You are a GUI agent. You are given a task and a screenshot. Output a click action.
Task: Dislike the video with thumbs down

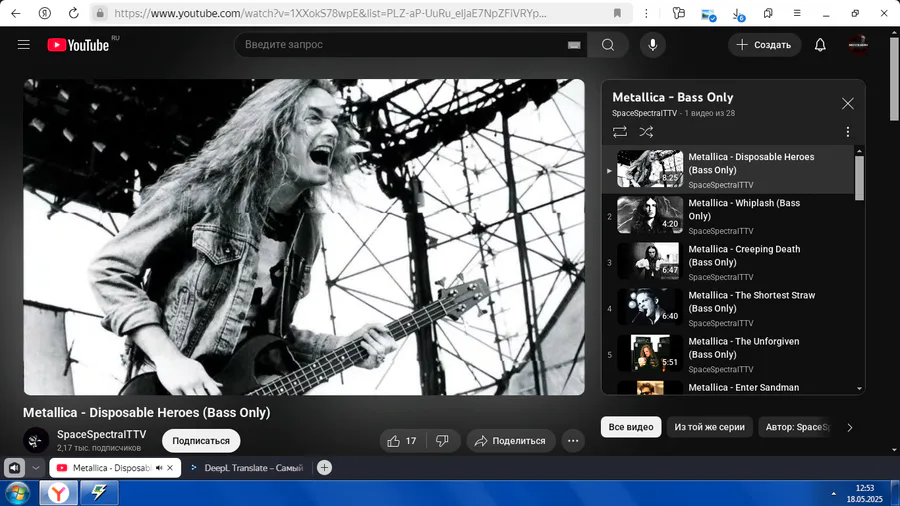pos(443,441)
